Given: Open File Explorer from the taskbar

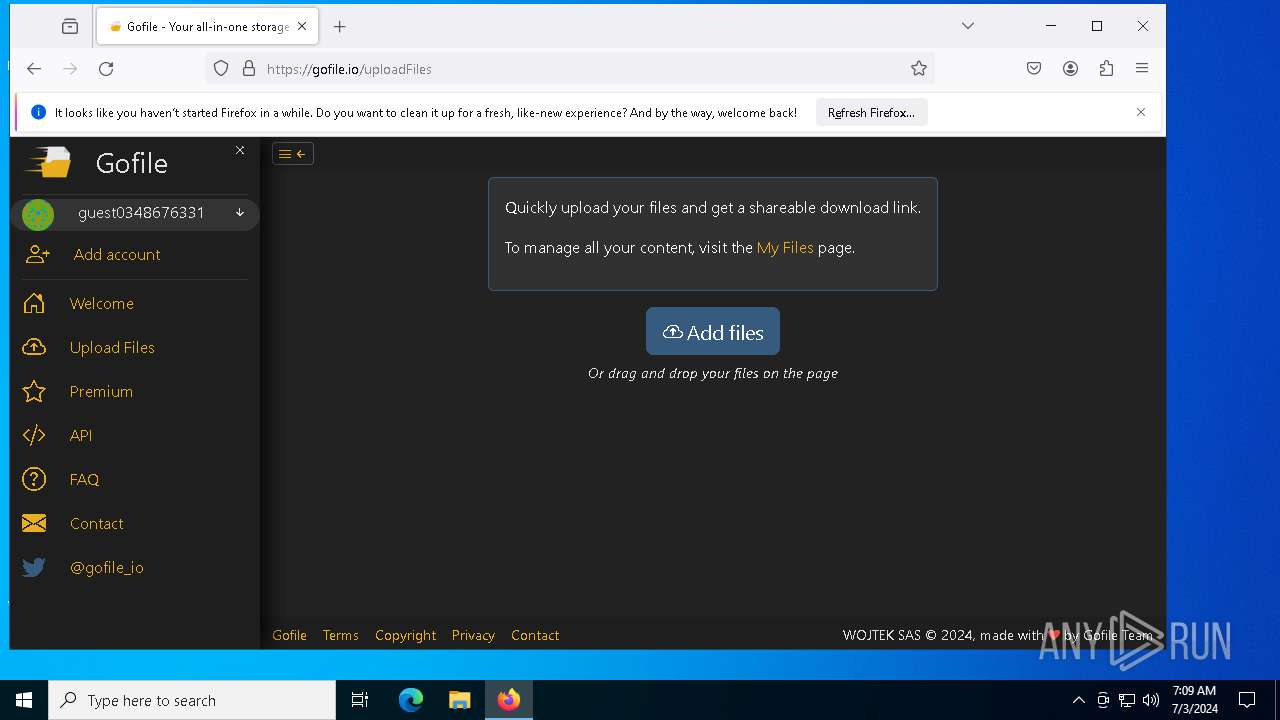Looking at the screenshot, I should click(459, 700).
